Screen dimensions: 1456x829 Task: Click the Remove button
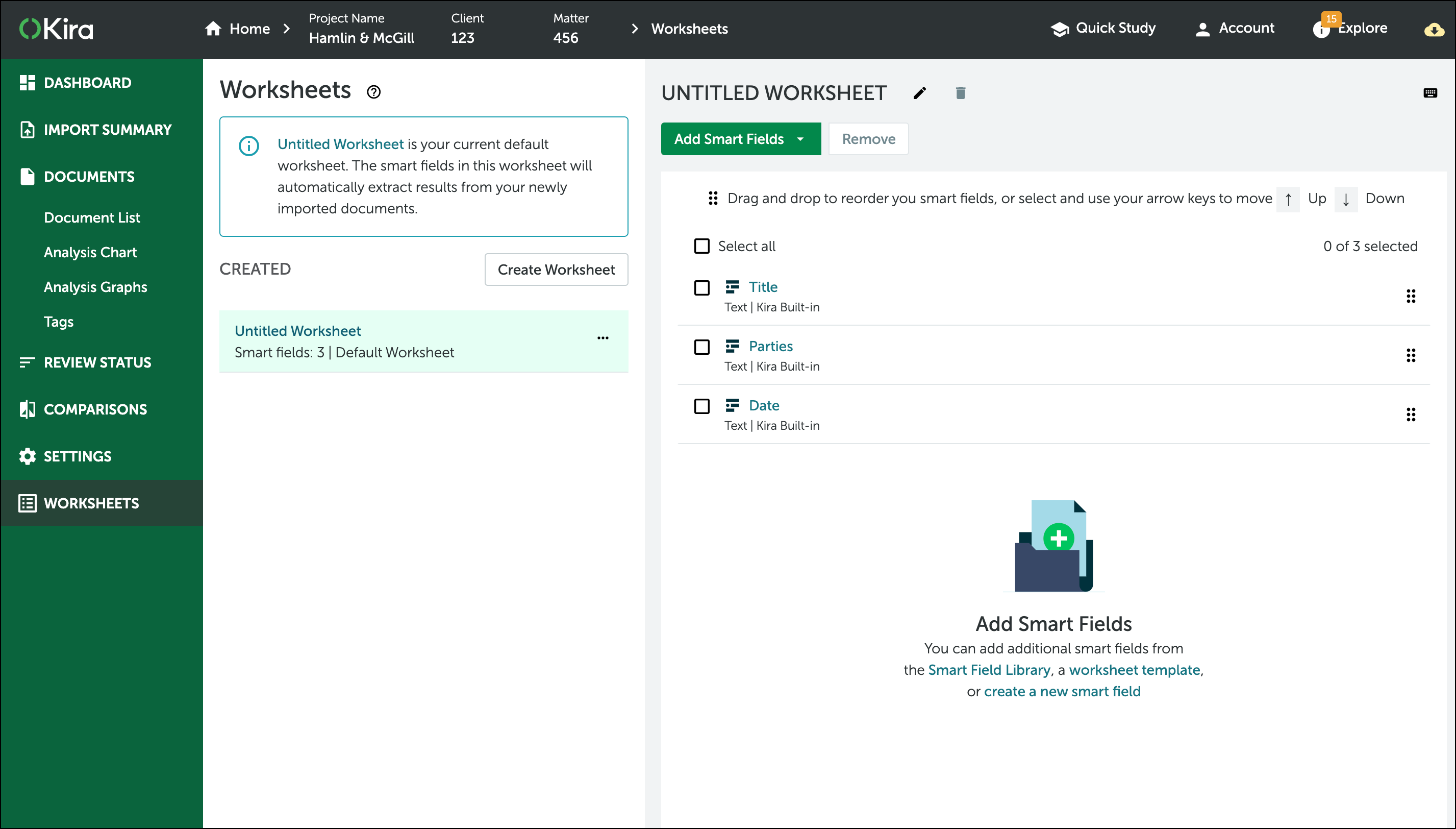click(x=868, y=139)
